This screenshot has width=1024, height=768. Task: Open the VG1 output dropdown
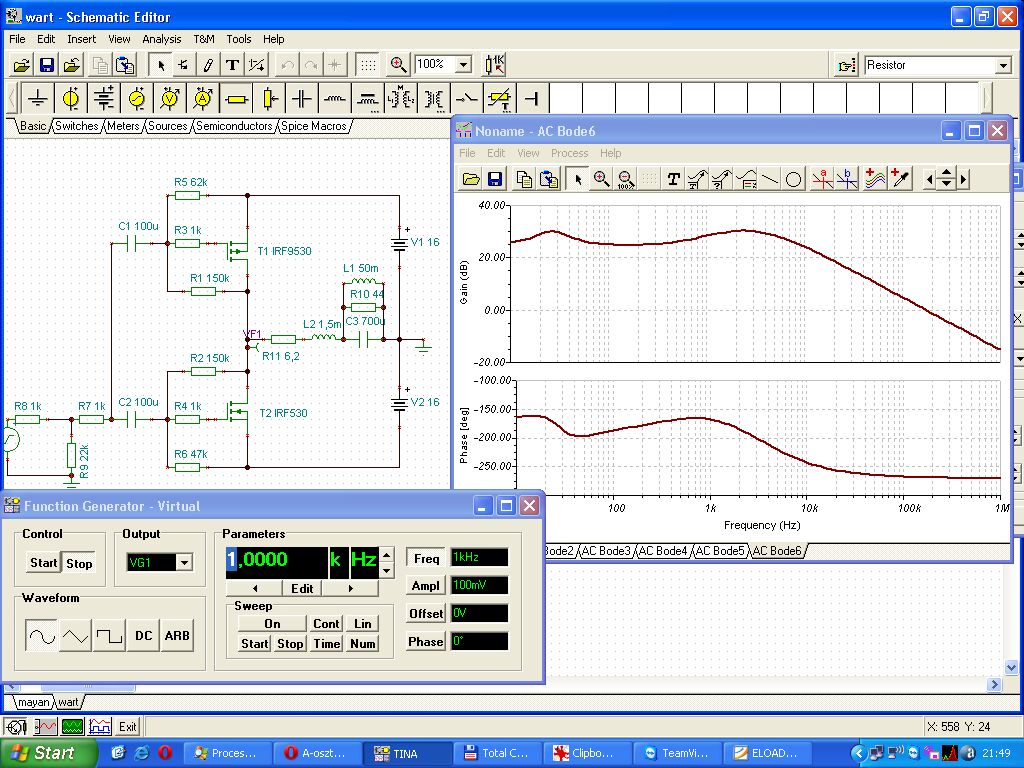pyautogui.click(x=183, y=563)
